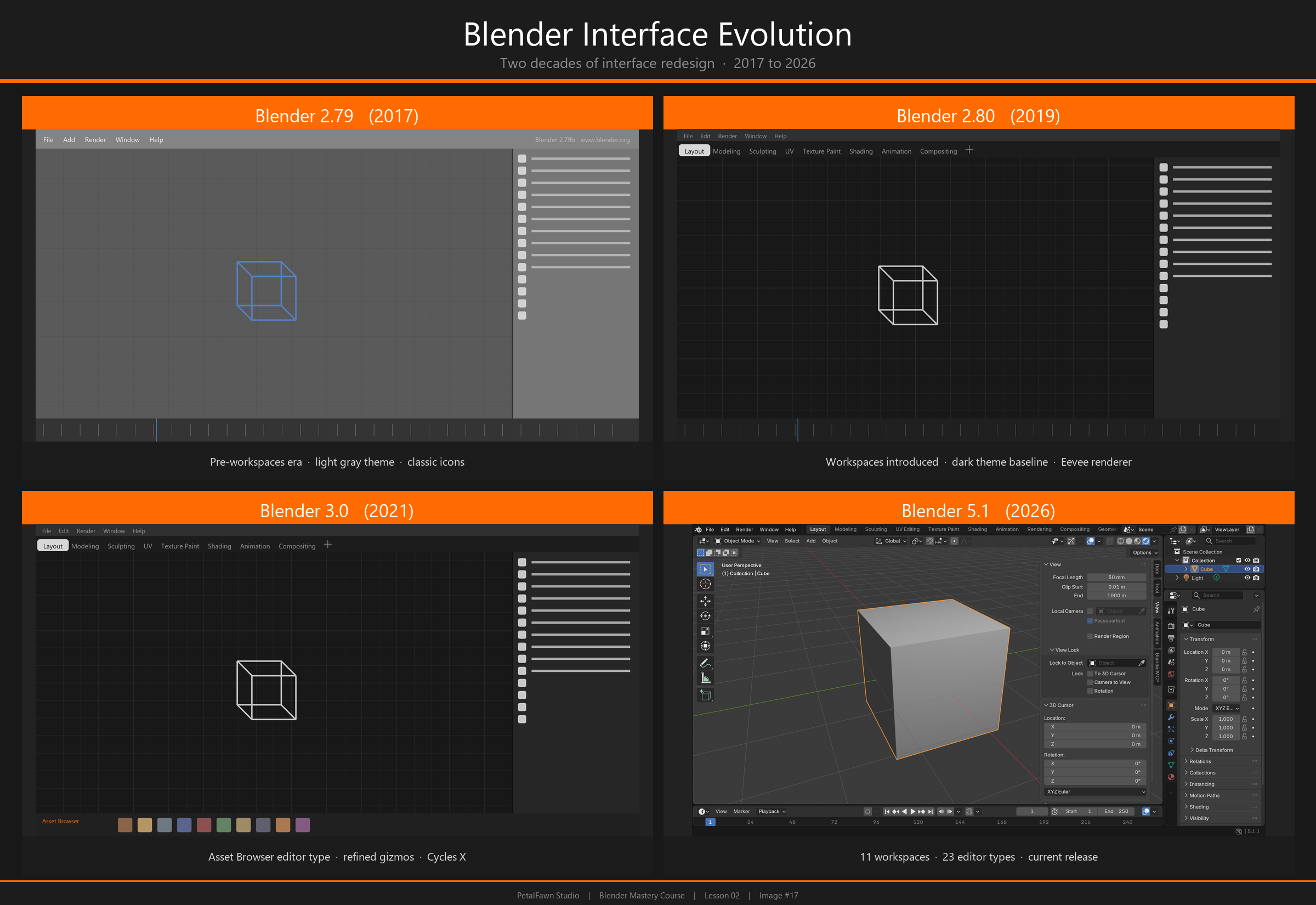Screen dimensions: 1316x905
Task: Switch to UV Editing workspace tab
Action: [x=908, y=530]
